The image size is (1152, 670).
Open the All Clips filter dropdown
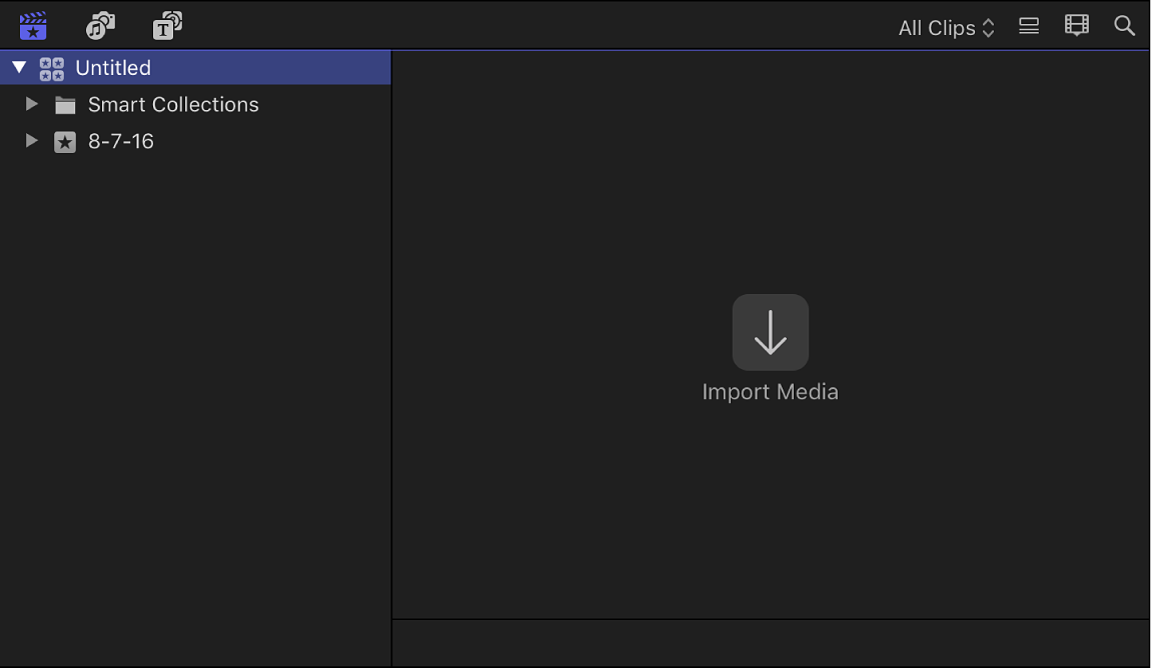946,28
